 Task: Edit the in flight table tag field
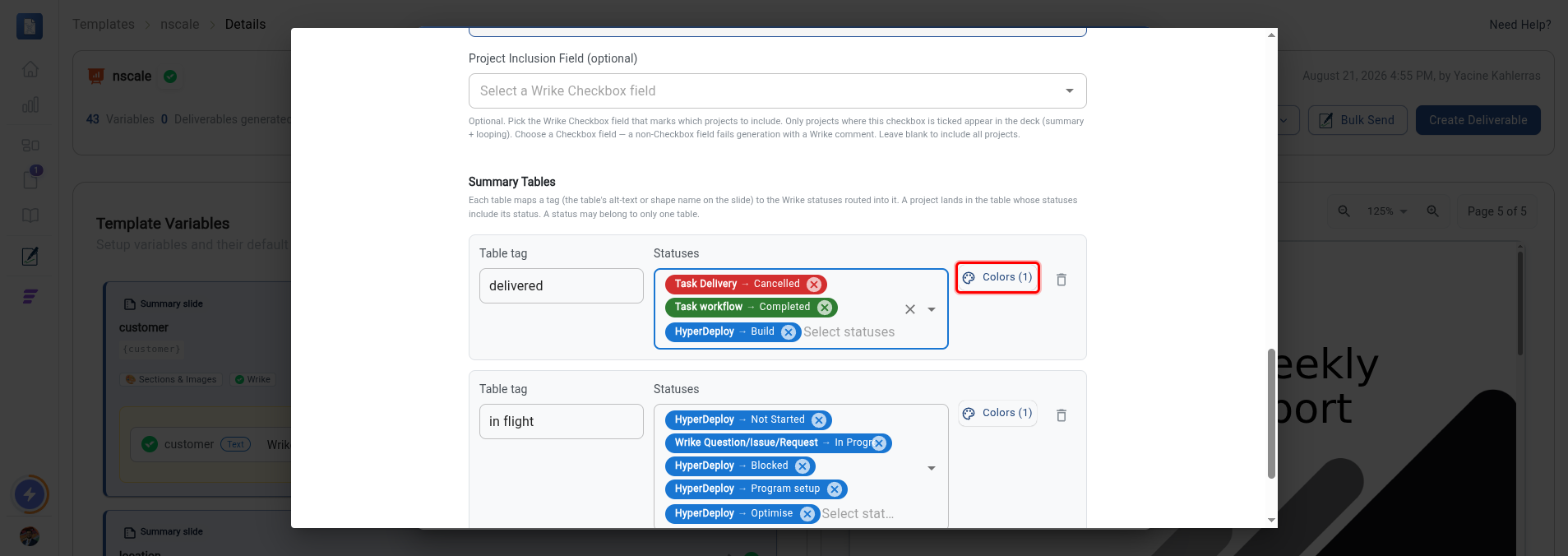click(562, 421)
